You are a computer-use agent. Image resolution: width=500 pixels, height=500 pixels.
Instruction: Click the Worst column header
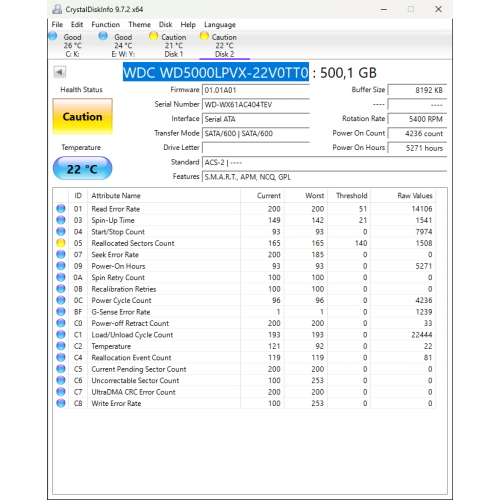pyautogui.click(x=306, y=196)
